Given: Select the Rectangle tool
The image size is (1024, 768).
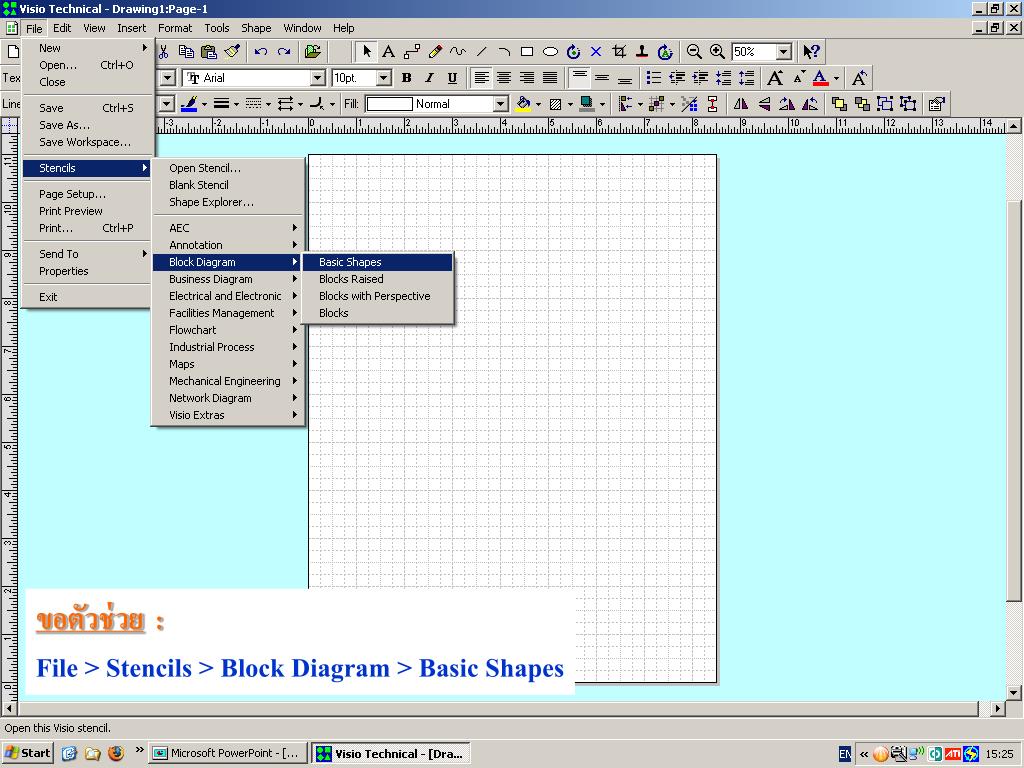Looking at the screenshot, I should tap(527, 52).
